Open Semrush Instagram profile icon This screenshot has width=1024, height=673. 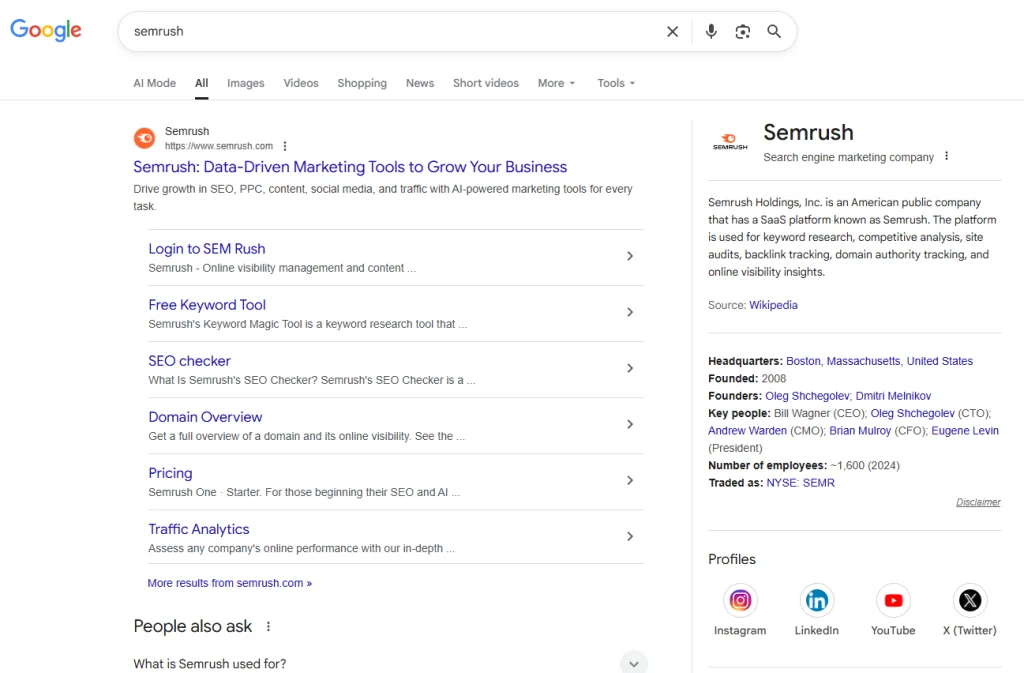click(x=740, y=601)
